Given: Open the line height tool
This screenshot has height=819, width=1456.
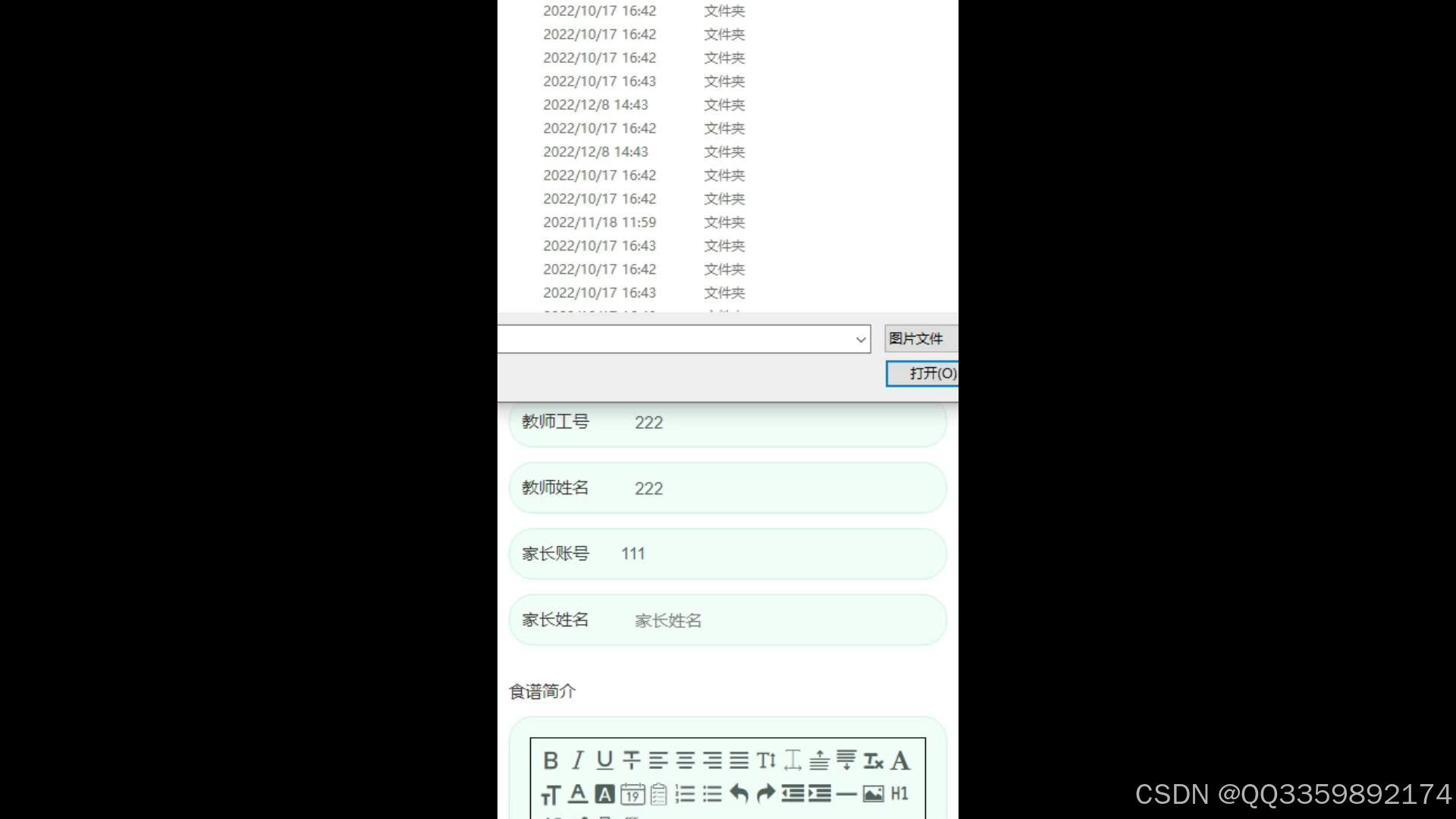Looking at the screenshot, I should tap(767, 761).
